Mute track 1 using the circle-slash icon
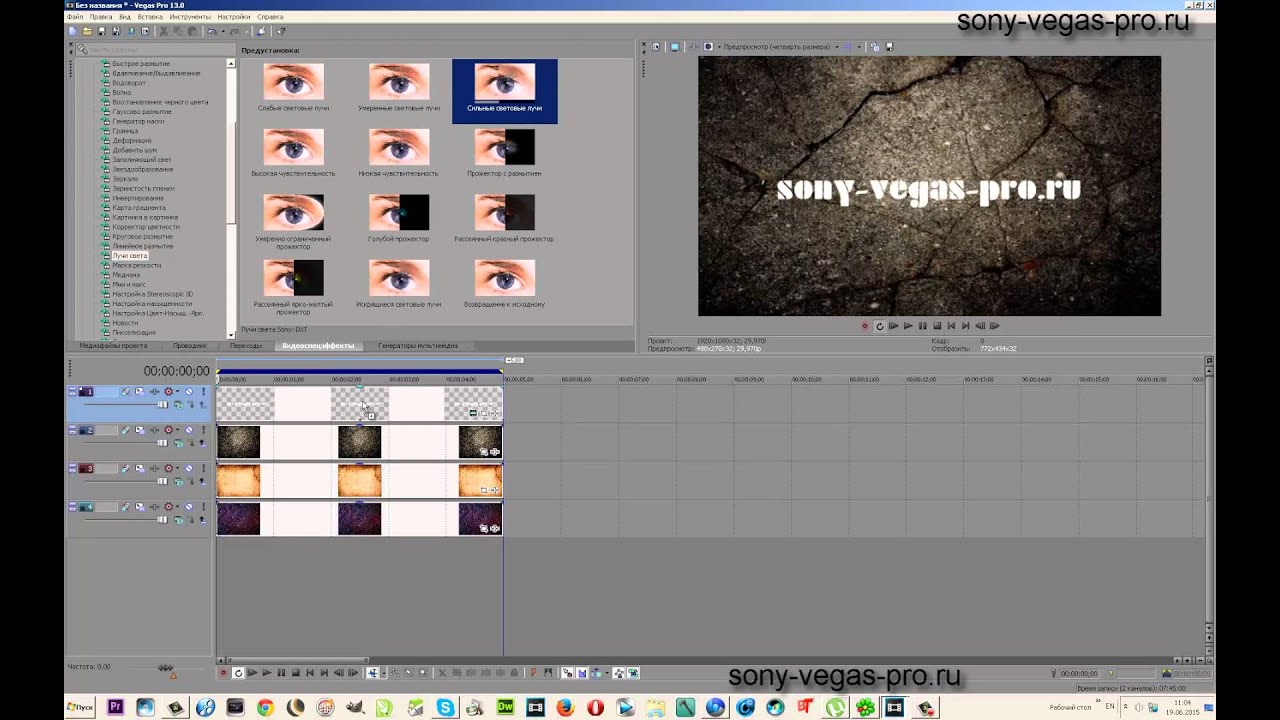The image size is (1280, 720). 189,391
